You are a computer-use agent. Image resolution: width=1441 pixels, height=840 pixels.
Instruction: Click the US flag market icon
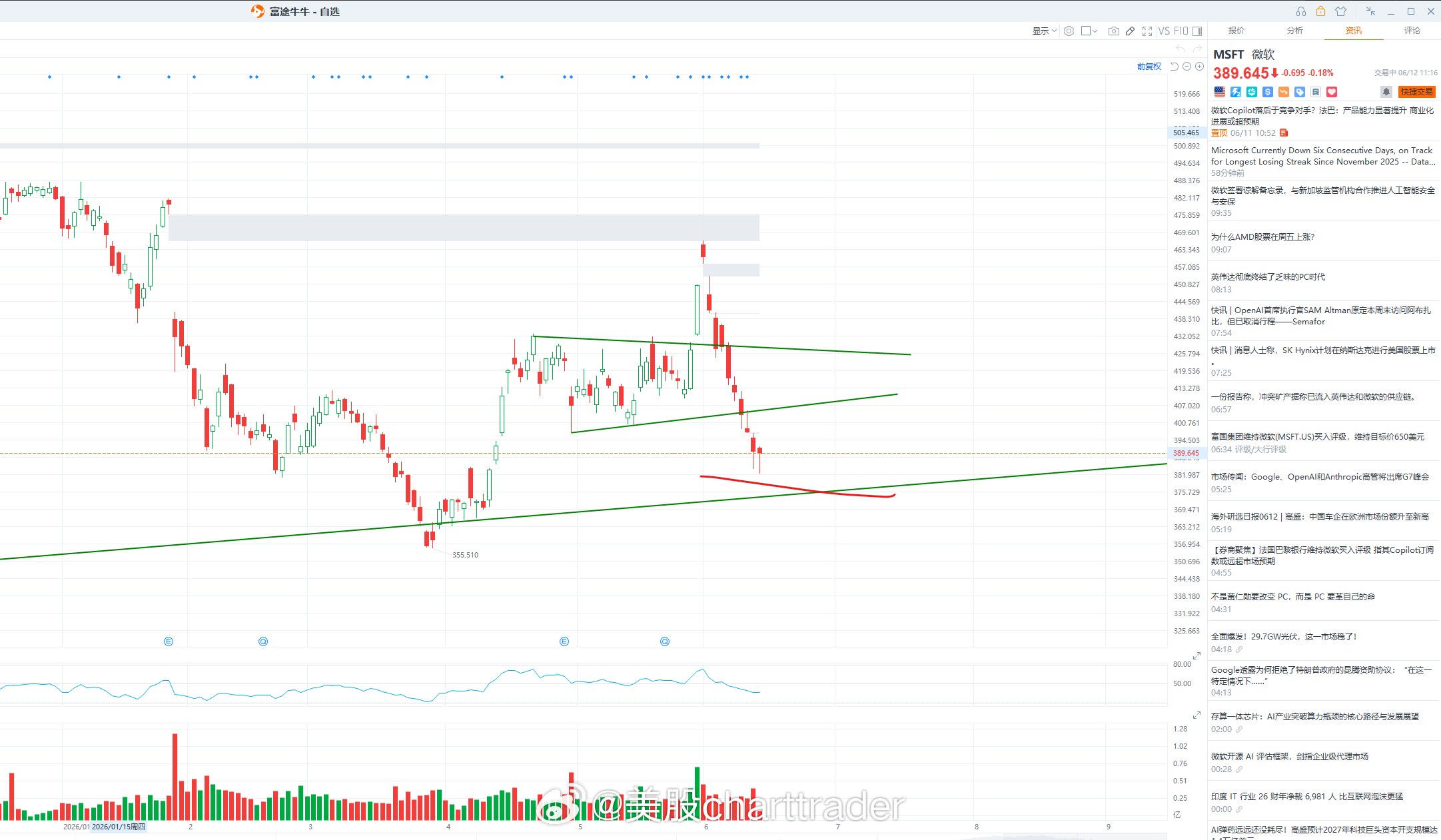(x=1220, y=92)
